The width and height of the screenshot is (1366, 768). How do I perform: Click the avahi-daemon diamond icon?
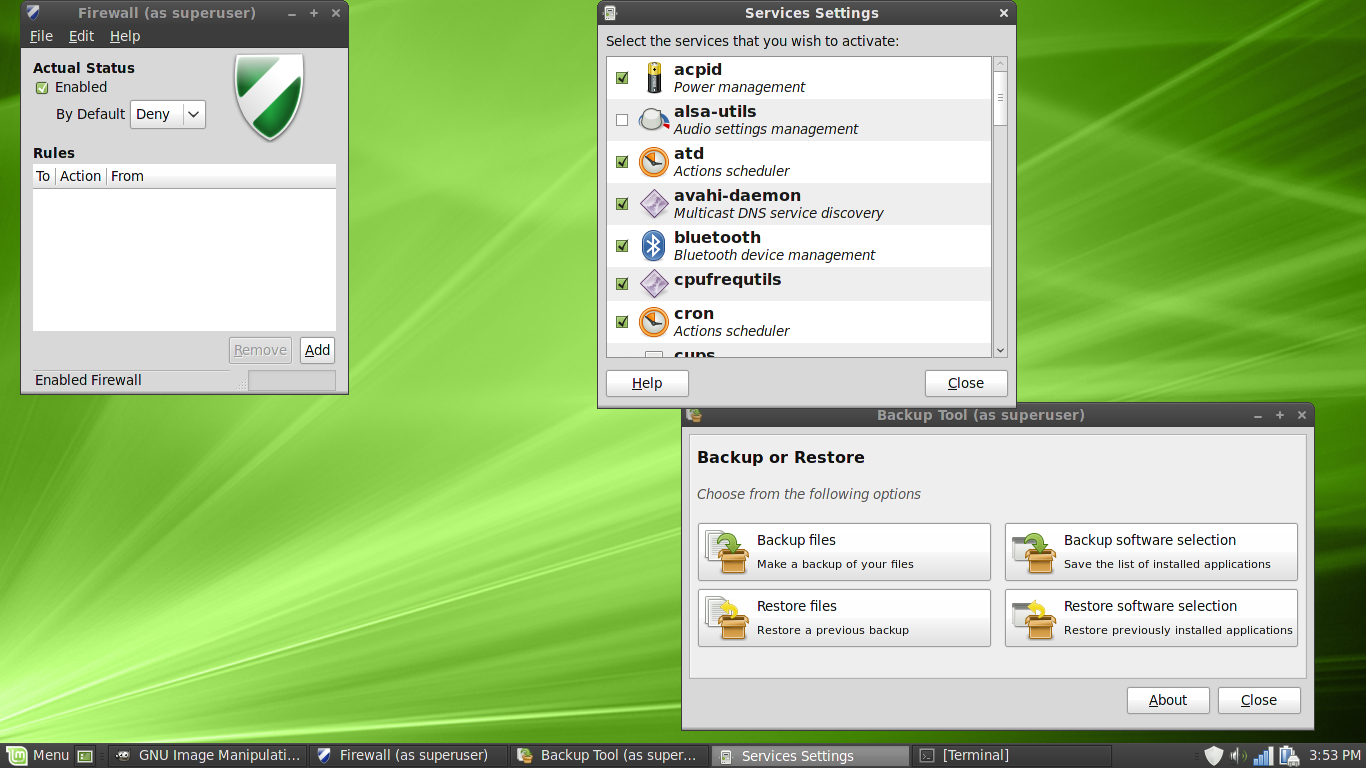coord(654,204)
